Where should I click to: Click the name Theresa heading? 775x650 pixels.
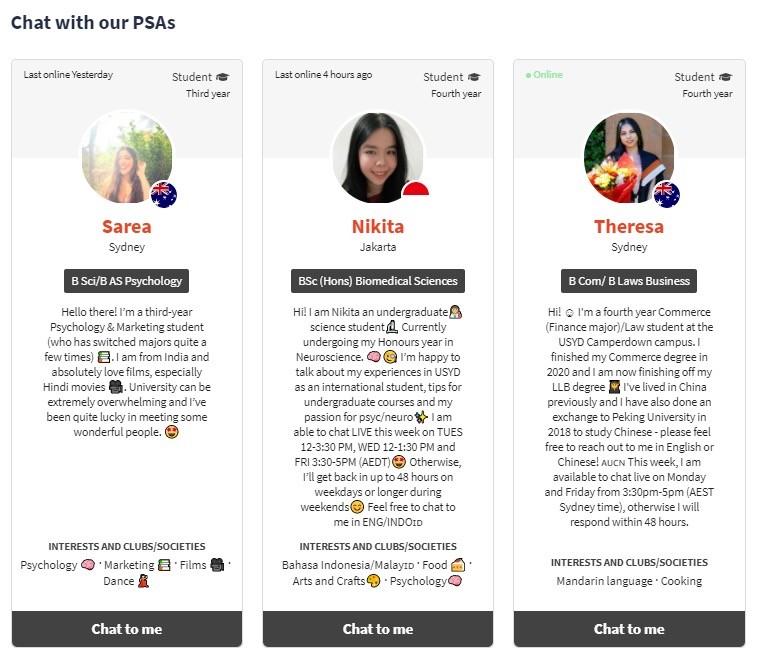click(x=629, y=226)
